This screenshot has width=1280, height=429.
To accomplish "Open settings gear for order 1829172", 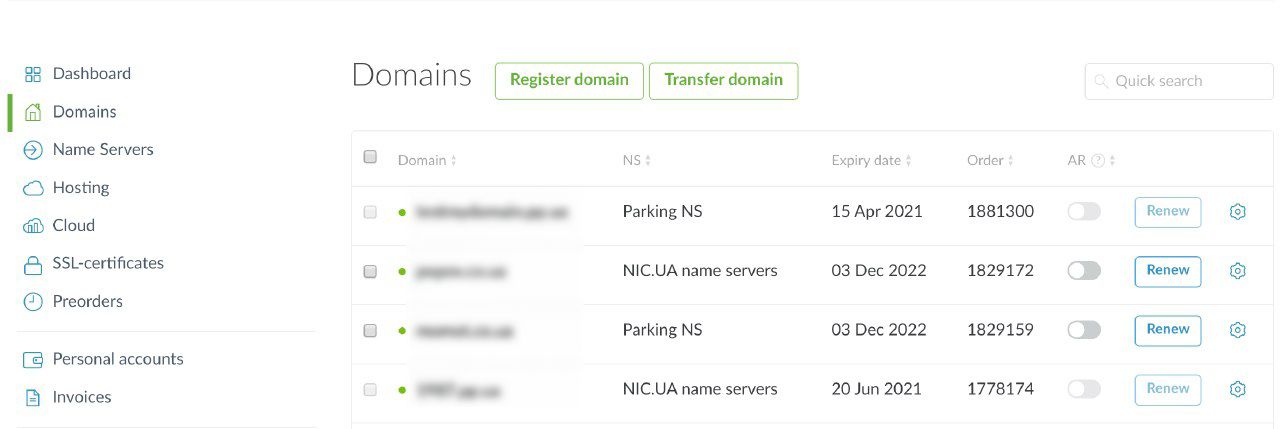I will 1237,271.
